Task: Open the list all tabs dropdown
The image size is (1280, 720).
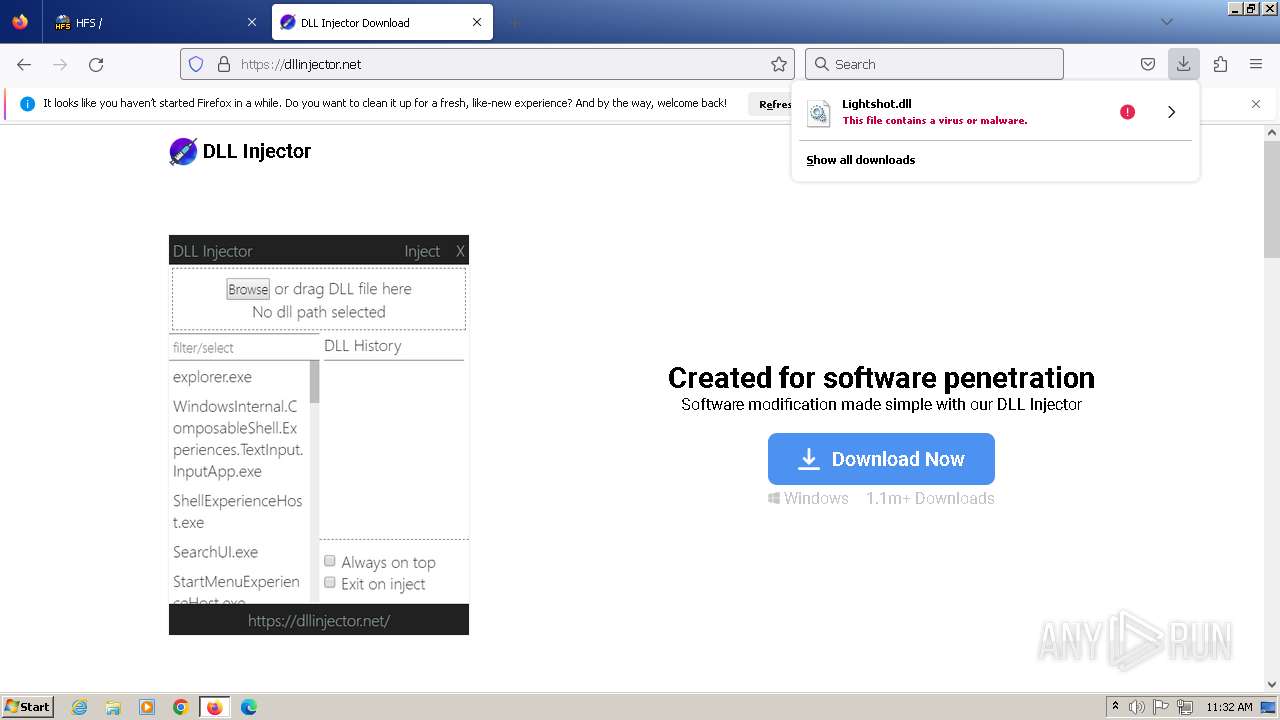Action: tap(1166, 22)
